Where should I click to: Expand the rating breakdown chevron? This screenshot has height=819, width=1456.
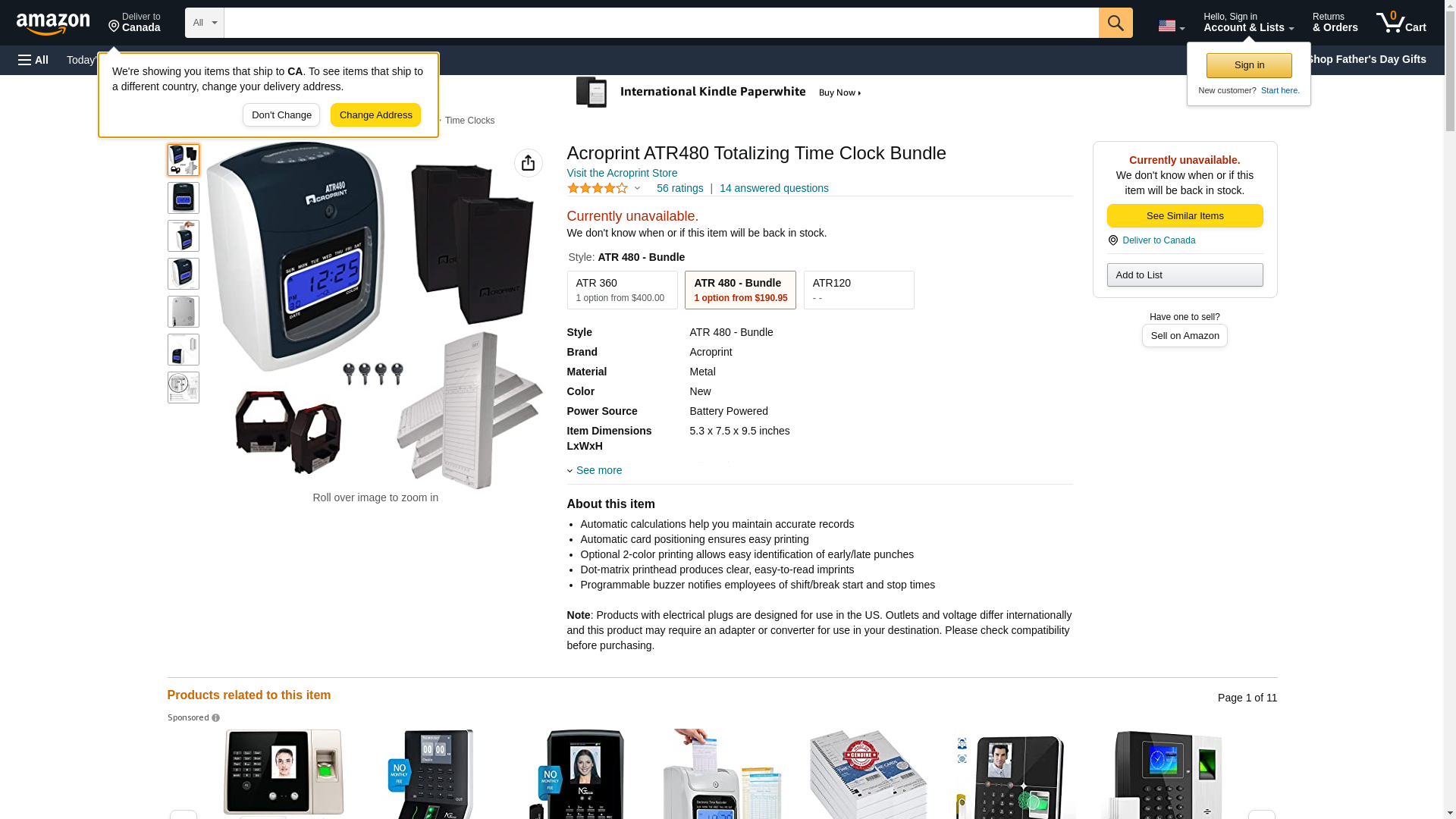637,188
